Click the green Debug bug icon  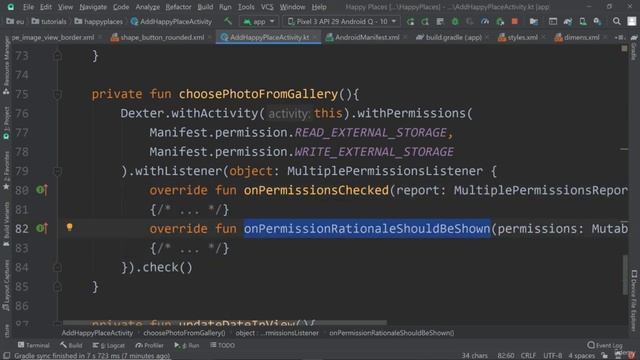pyautogui.click(x=455, y=21)
